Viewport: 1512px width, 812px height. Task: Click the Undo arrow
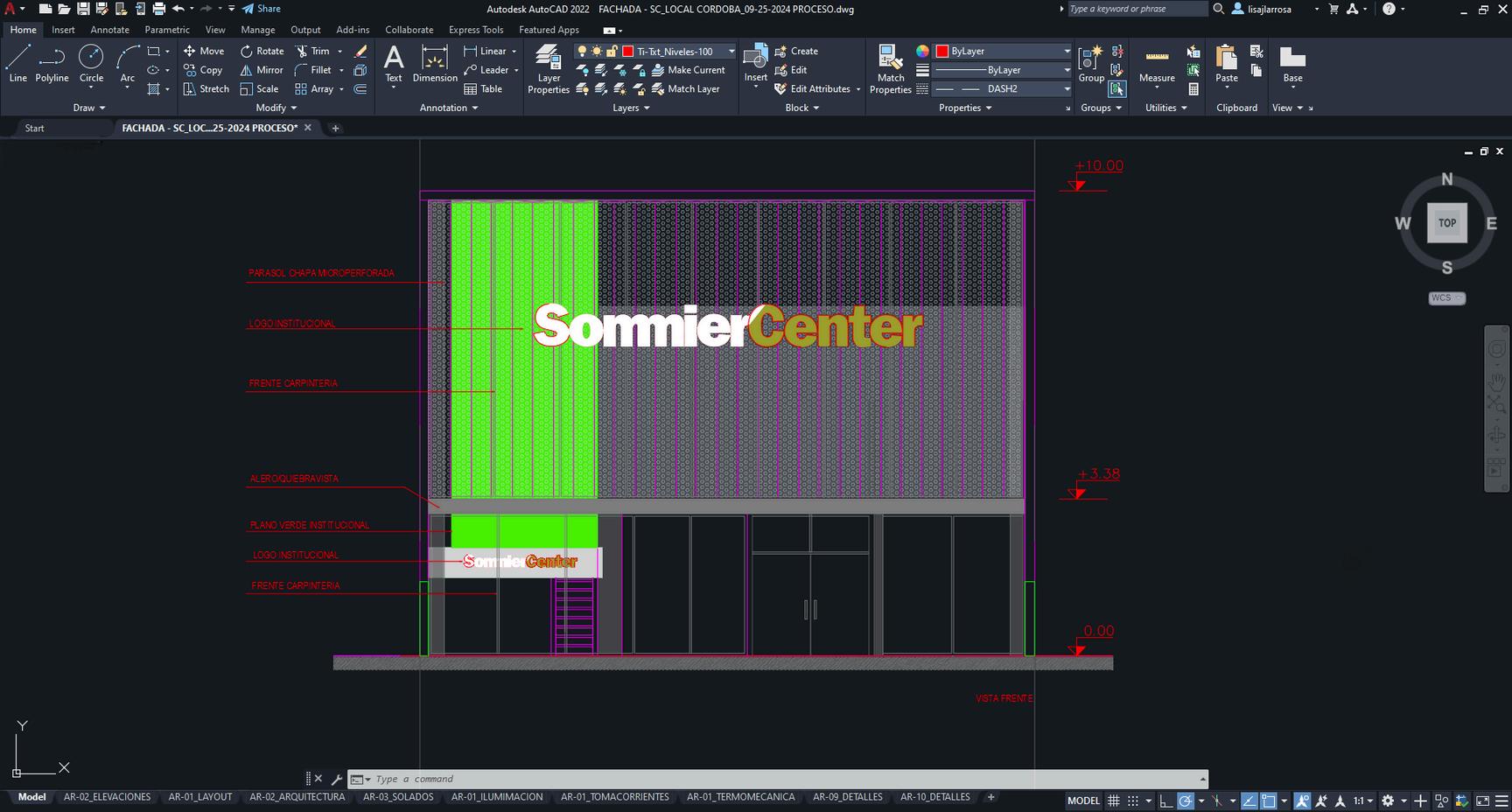coord(178,9)
